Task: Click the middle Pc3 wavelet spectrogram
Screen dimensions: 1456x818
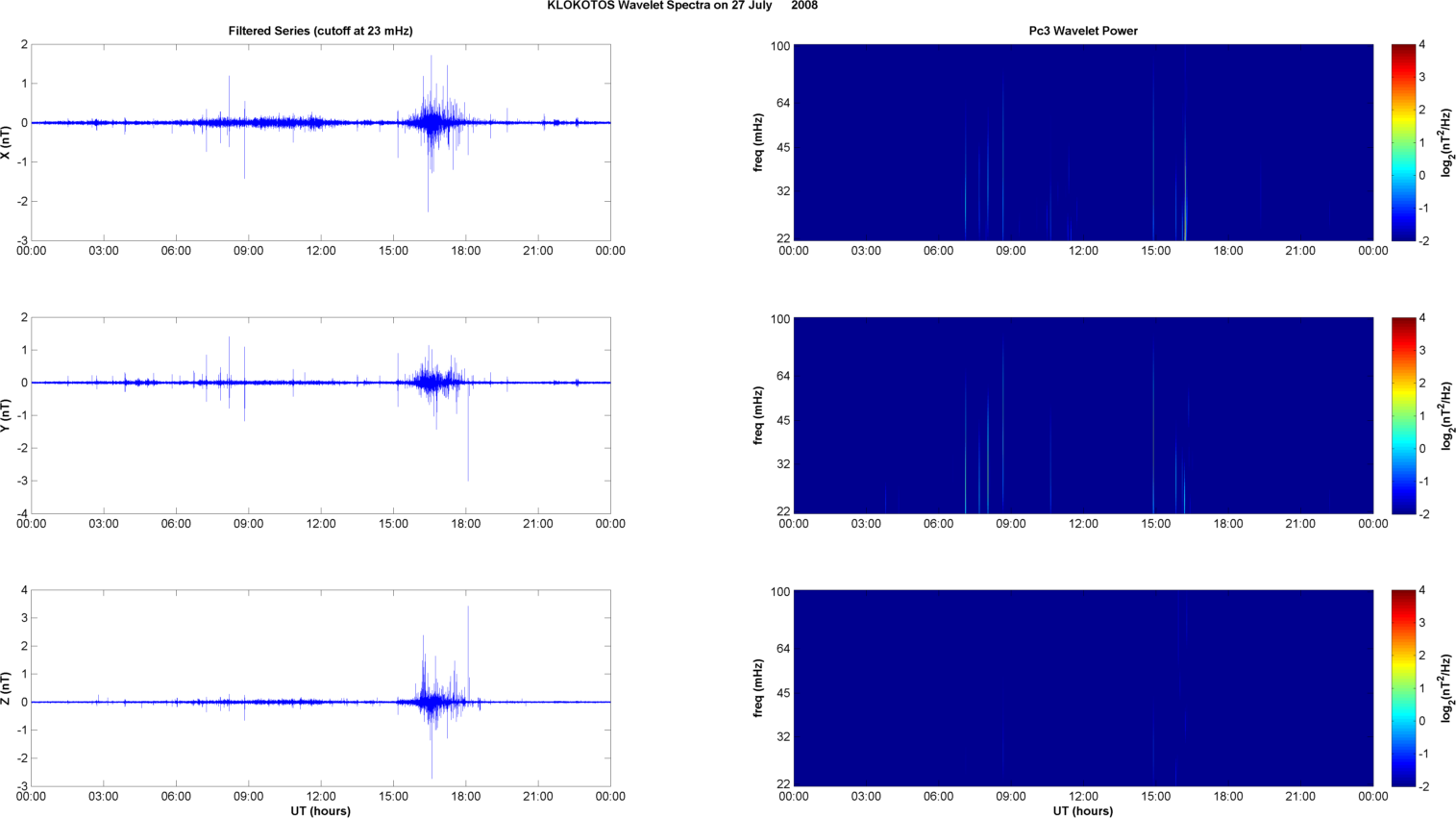Action: pos(1082,415)
